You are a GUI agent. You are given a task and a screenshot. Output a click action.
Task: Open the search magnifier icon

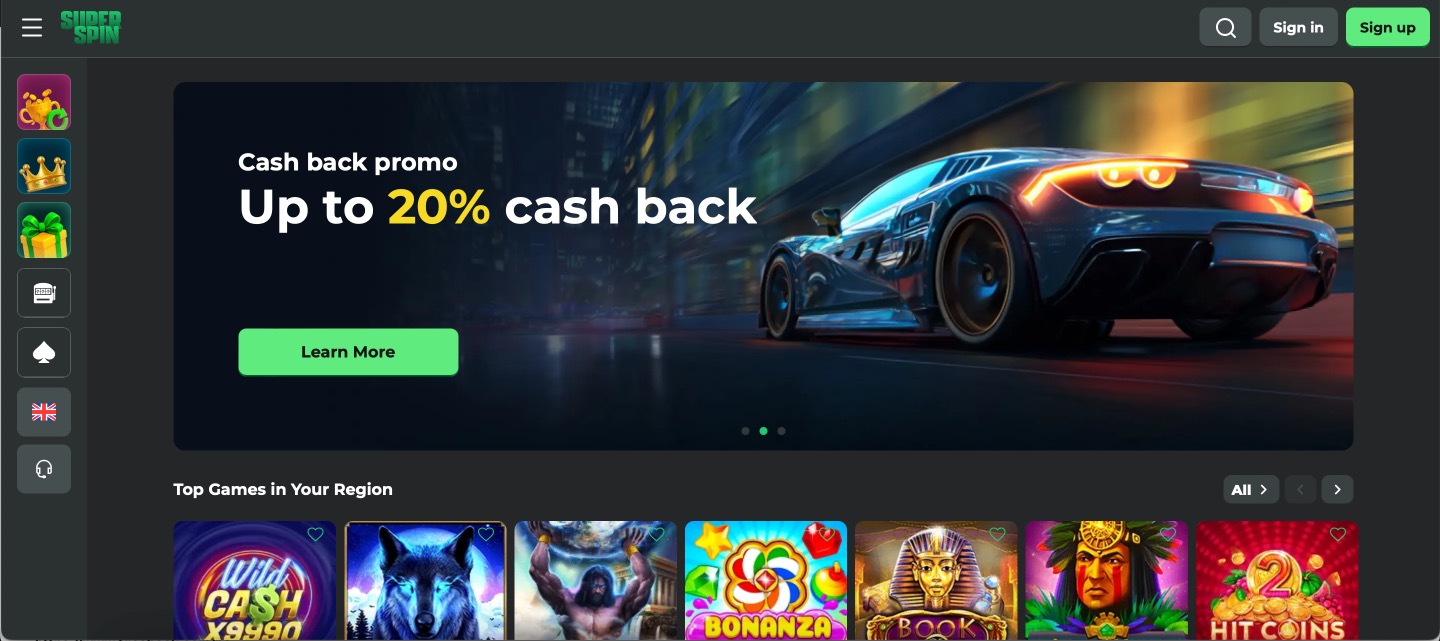[x=1225, y=28]
